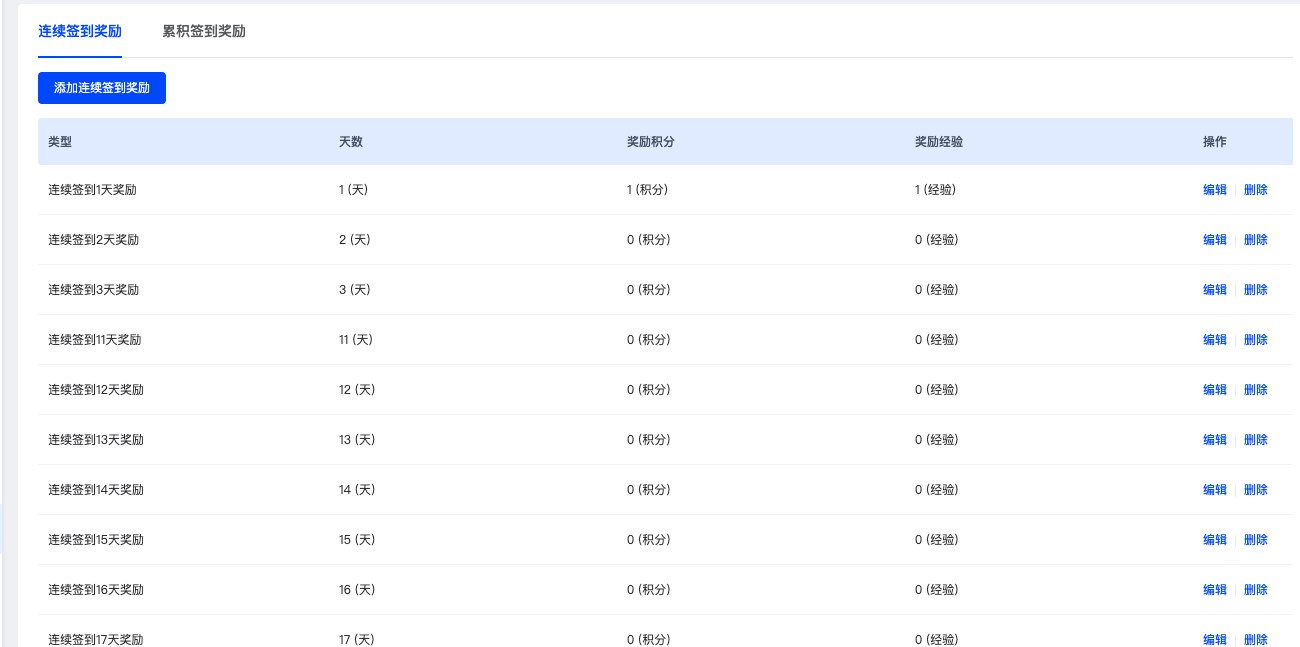The width and height of the screenshot is (1300, 647).
Task: Delete the 连续签到3天奖励 row
Action: point(1256,290)
